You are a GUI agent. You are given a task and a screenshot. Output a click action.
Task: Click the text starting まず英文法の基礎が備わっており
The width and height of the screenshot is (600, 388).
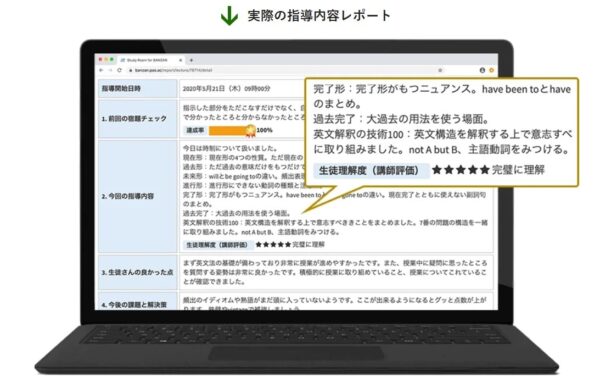pos(335,272)
